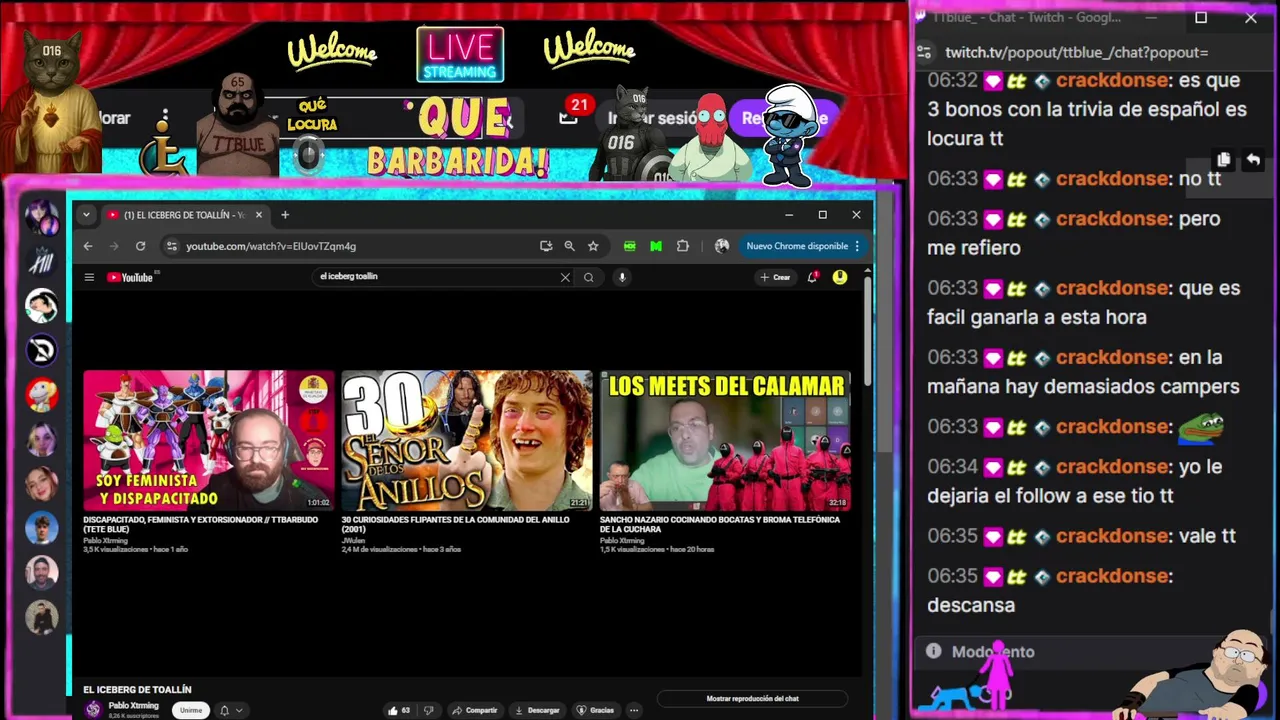Expand notification preferences bell dropdown under the video

click(230, 710)
